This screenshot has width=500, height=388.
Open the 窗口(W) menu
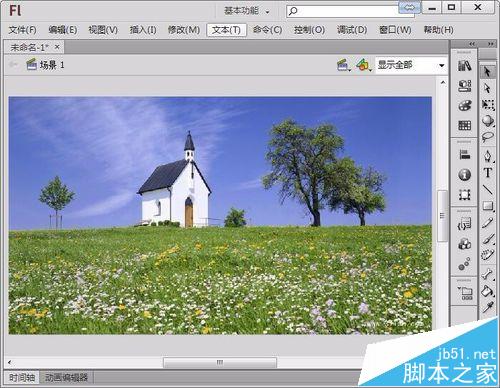tap(395, 30)
